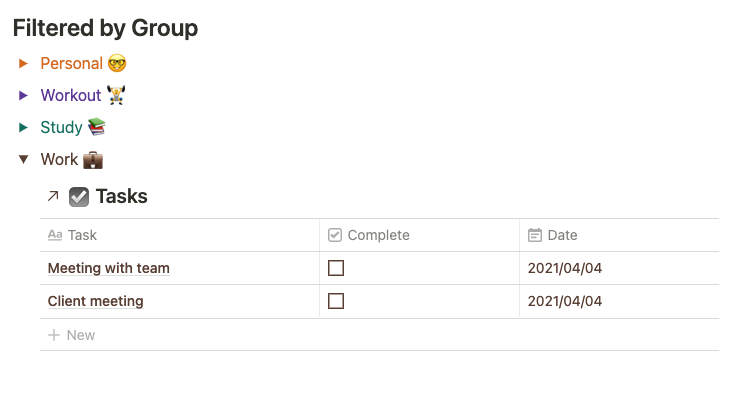Check Complete for Meeting with team
The width and height of the screenshot is (744, 408).
[336, 268]
